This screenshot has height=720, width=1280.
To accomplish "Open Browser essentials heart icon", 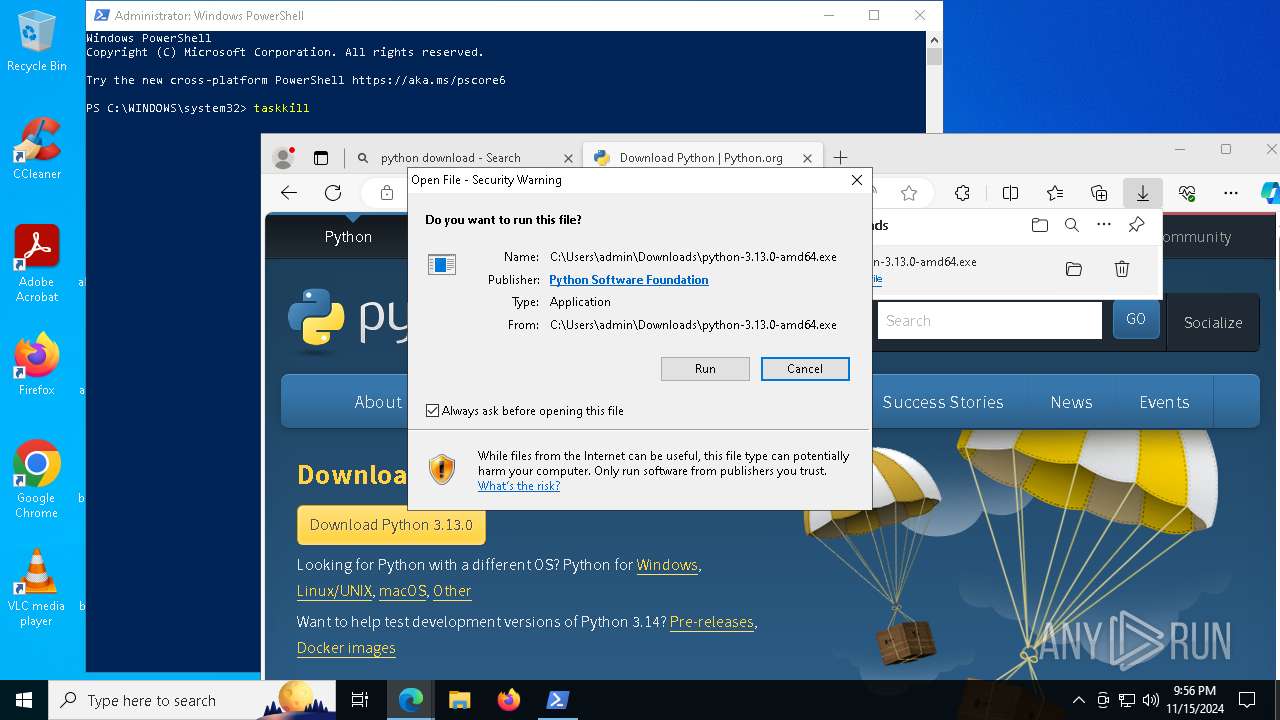I will (x=1187, y=193).
